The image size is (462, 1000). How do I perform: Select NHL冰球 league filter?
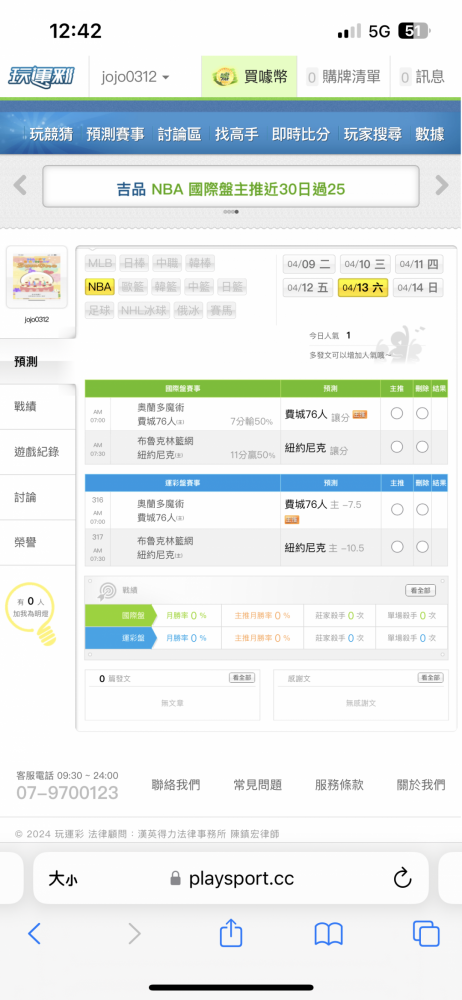pyautogui.click(x=143, y=311)
